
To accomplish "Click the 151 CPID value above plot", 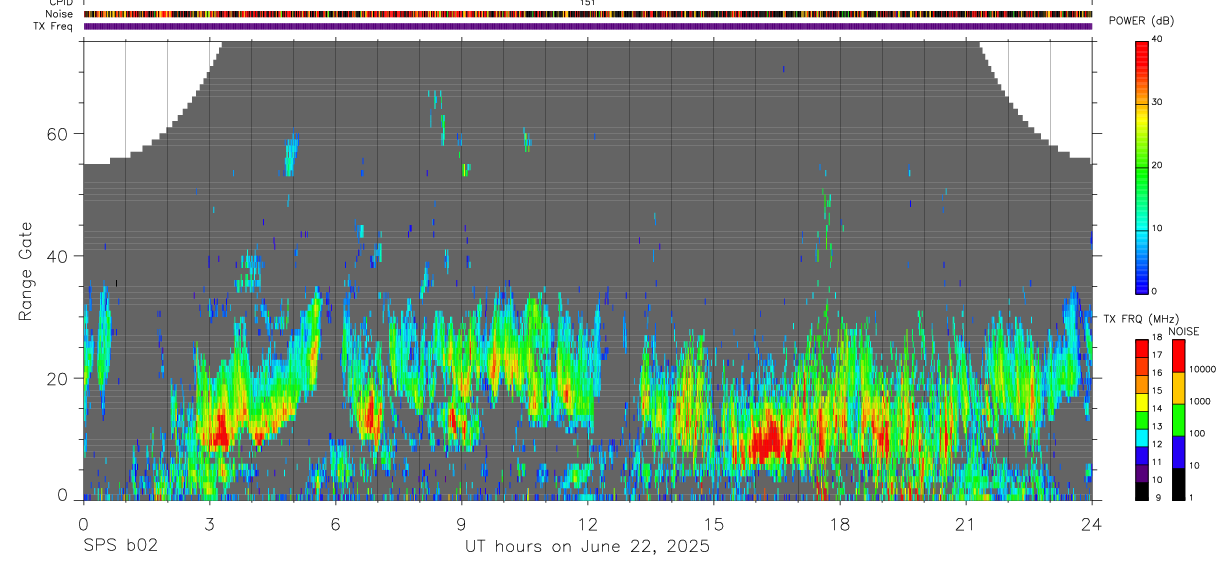I will (x=587, y=3).
